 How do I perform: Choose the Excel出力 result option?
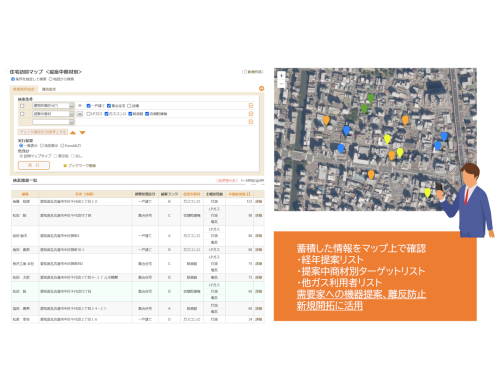(x=62, y=146)
